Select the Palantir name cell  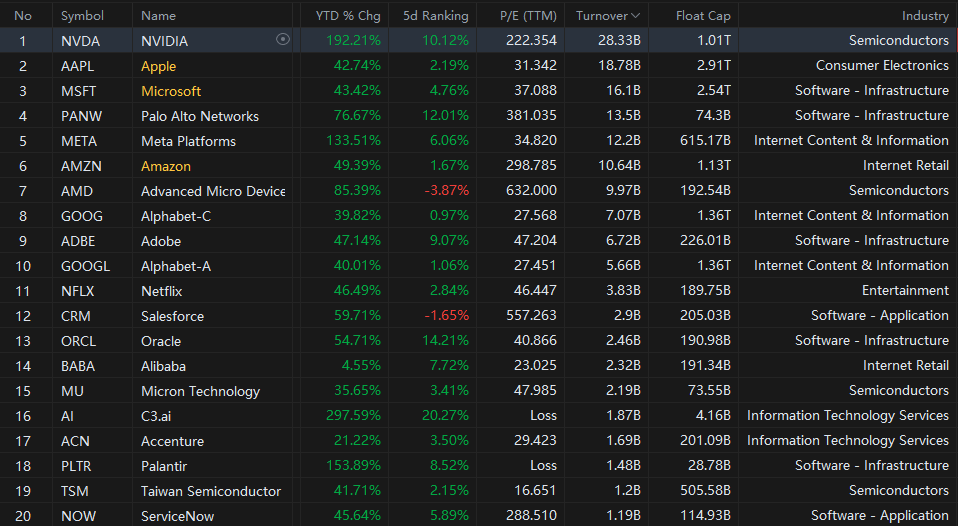164,467
